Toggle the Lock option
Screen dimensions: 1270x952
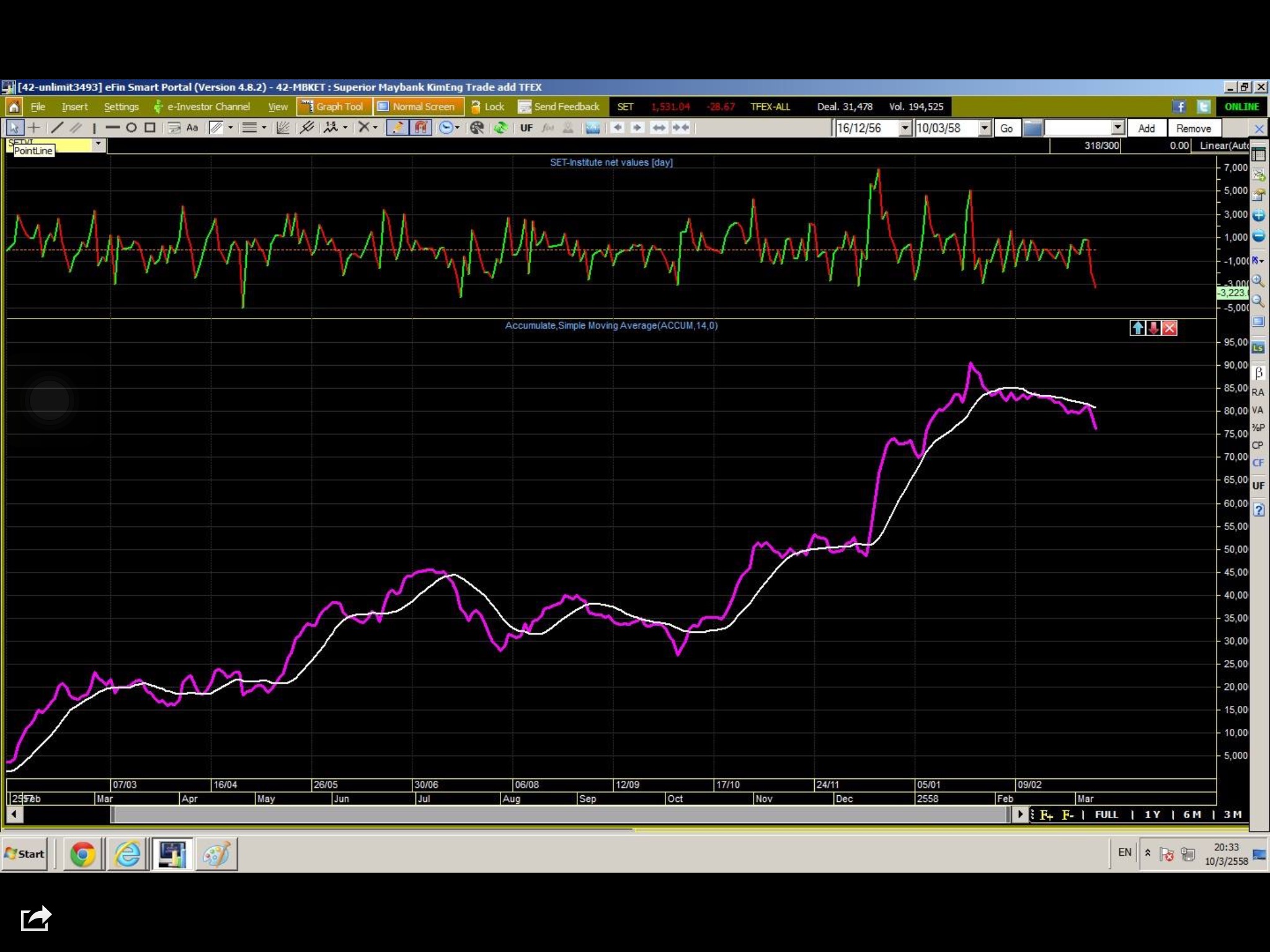click(487, 107)
